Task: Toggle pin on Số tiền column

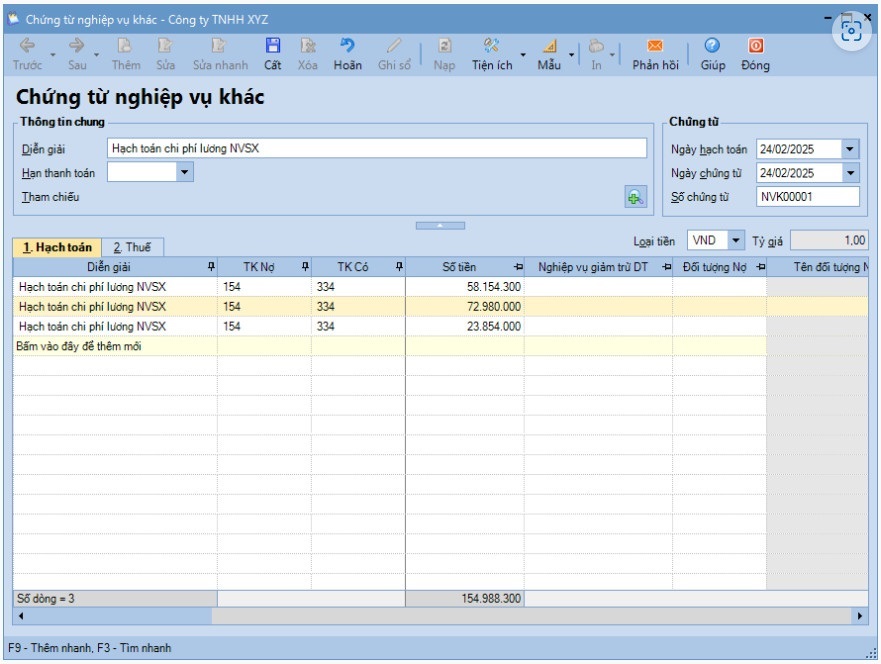Action: (517, 267)
